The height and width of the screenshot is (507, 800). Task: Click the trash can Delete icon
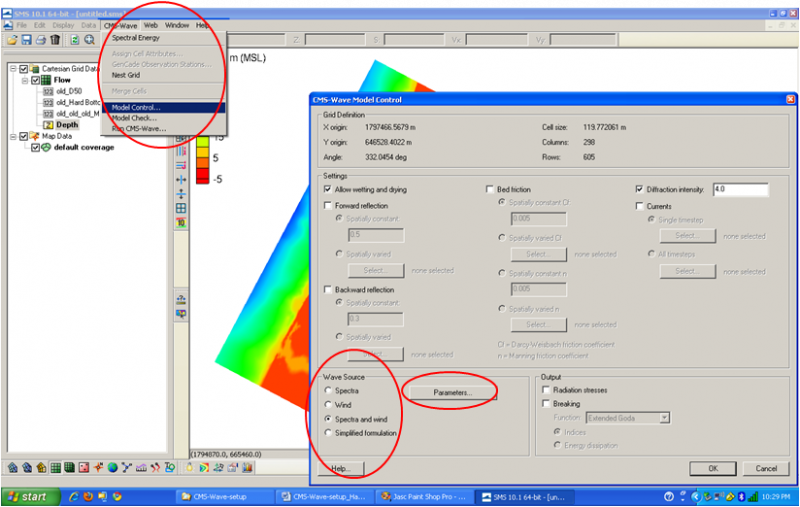[x=55, y=40]
